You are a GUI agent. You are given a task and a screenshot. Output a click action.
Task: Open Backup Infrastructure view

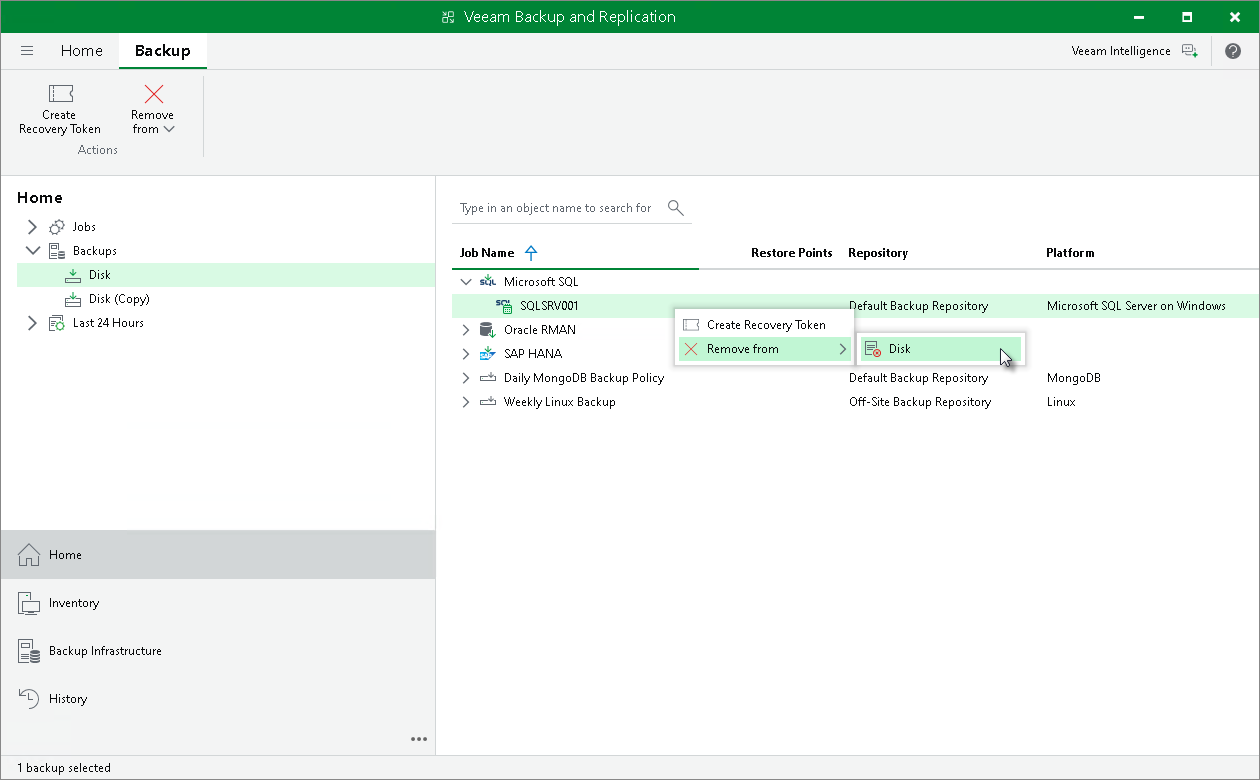pyautogui.click(x=105, y=651)
